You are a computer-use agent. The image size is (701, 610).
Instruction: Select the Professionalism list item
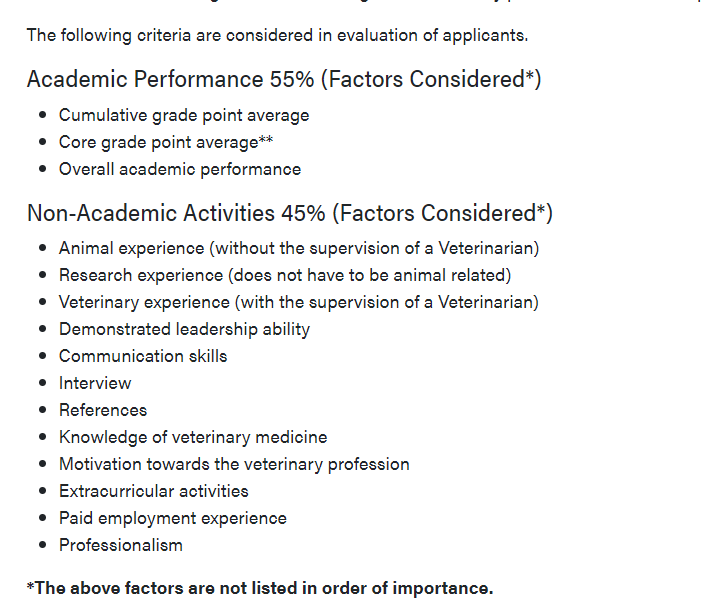(x=121, y=545)
